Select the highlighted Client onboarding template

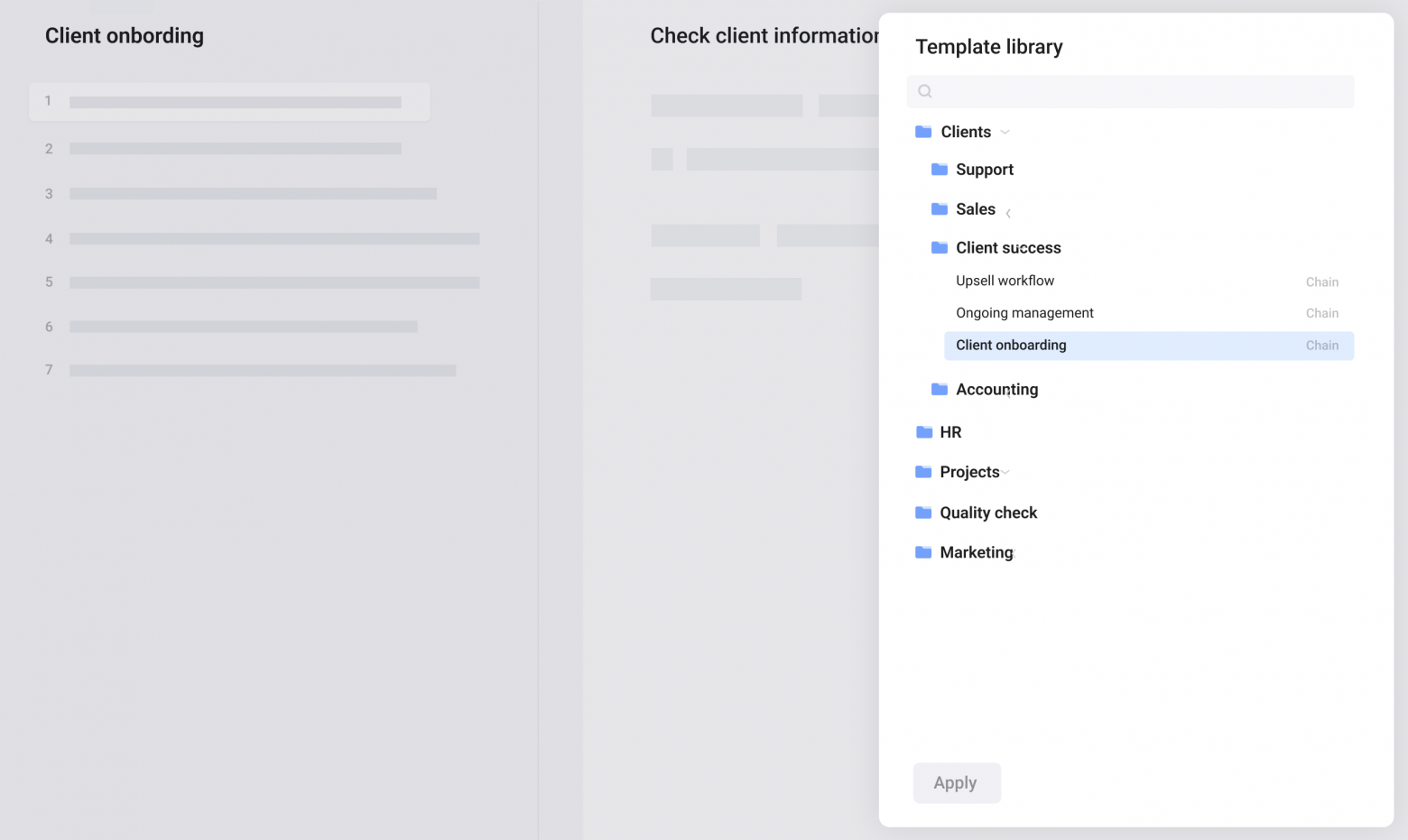pos(1149,346)
